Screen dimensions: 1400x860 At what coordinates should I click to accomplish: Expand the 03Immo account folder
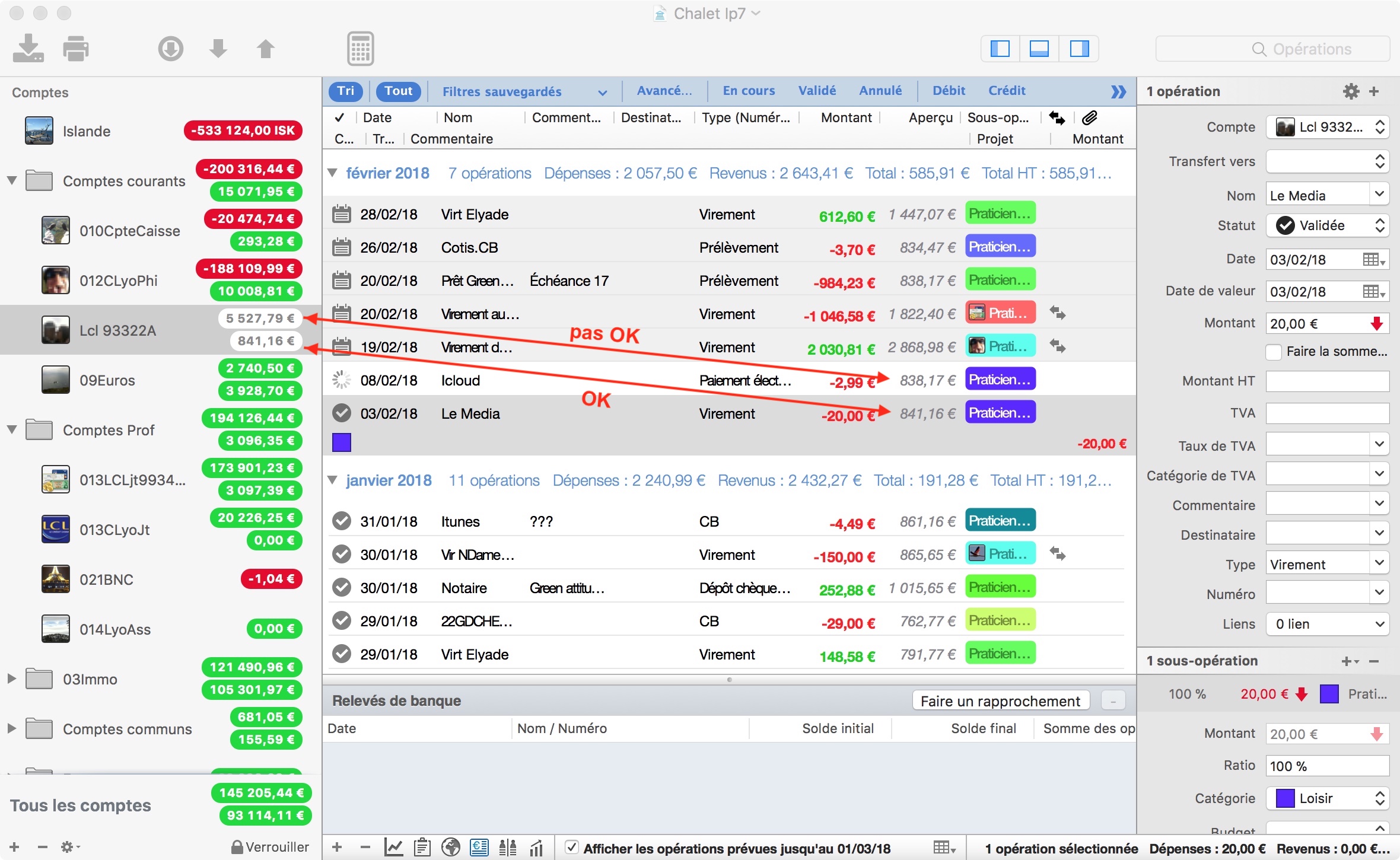pos(11,679)
